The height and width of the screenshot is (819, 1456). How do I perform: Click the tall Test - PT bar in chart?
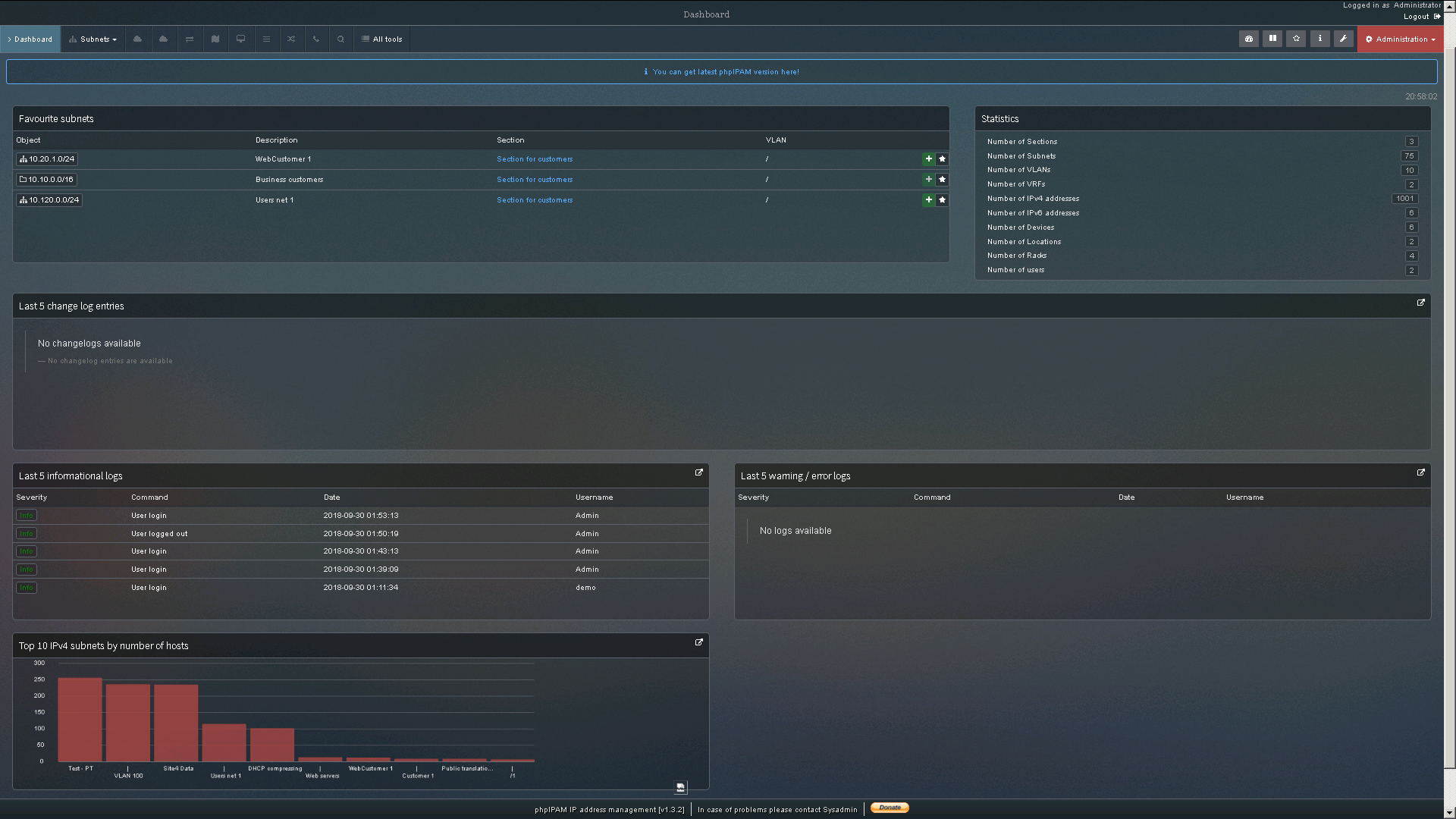80,720
